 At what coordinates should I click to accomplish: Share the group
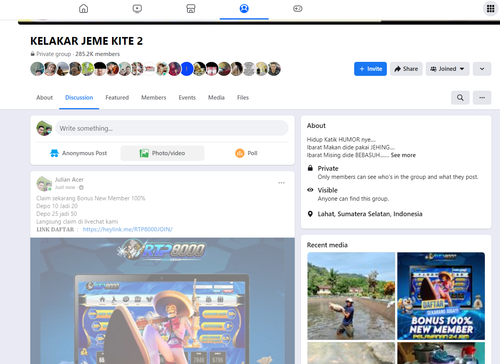[406, 69]
